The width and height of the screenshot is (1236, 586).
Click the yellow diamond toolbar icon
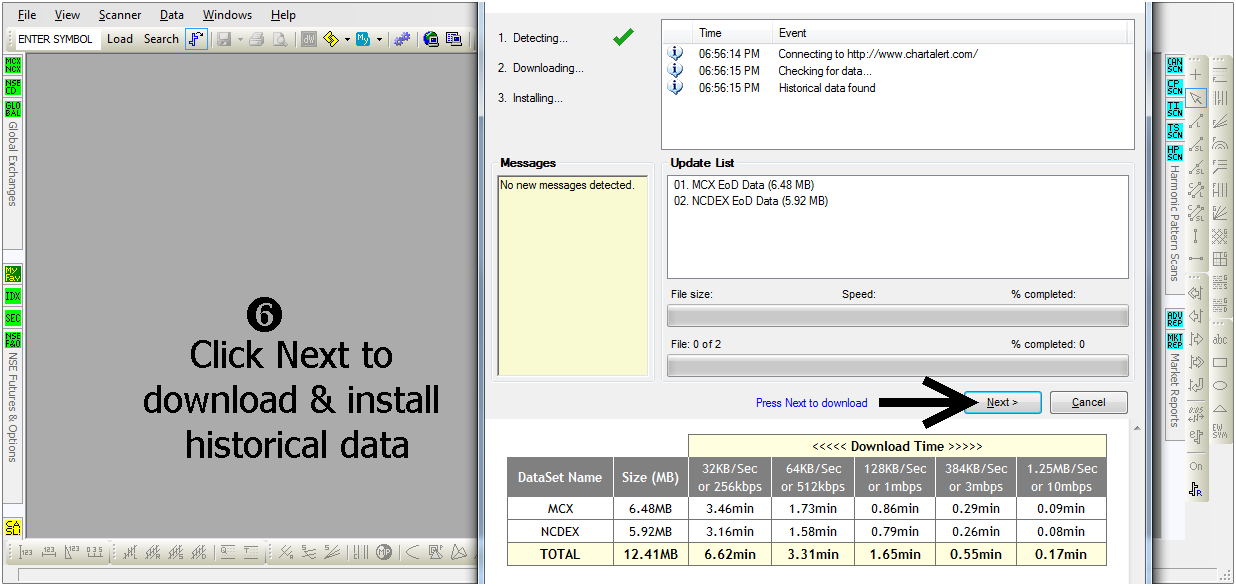331,39
